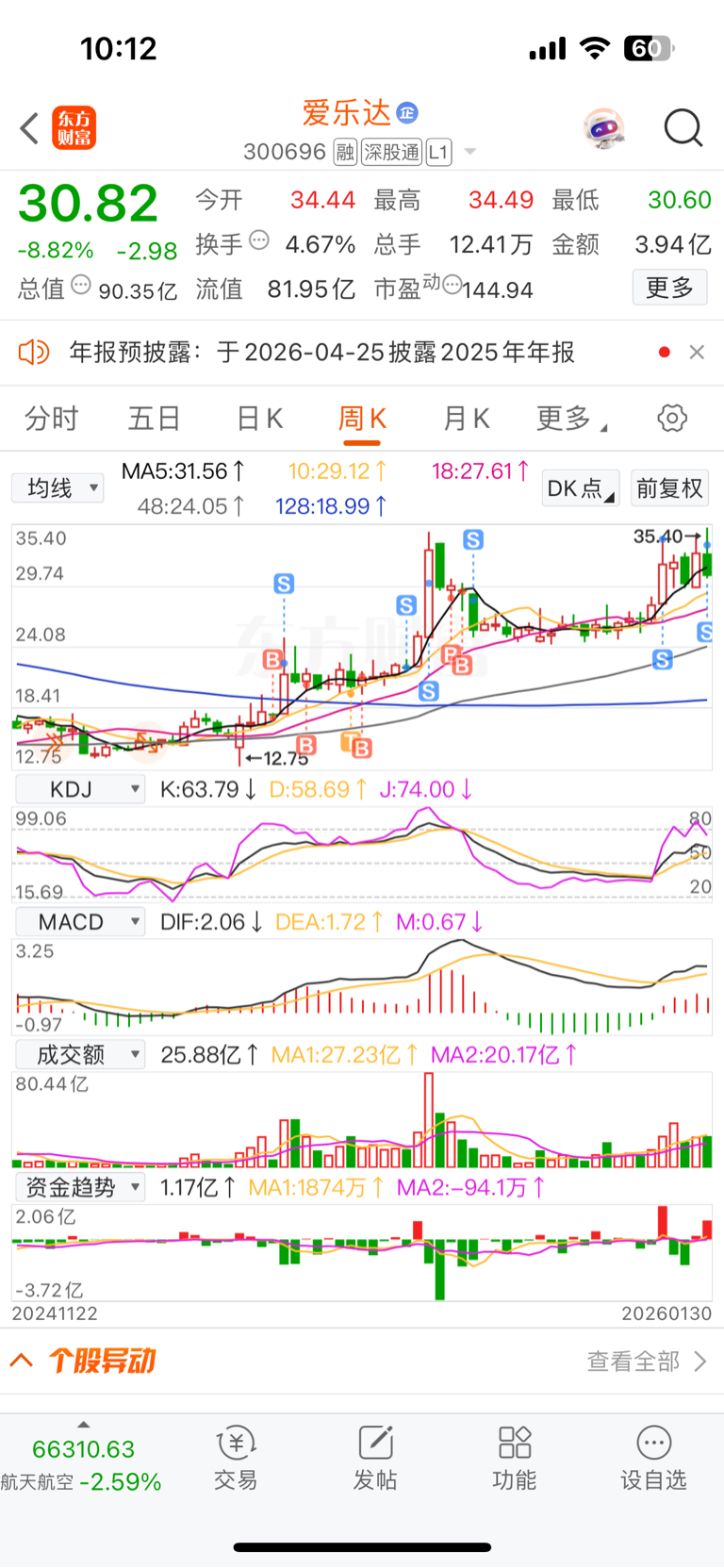Open the KDJ indicator dropdown
Viewport: 724px width, 1568px height.
79,789
